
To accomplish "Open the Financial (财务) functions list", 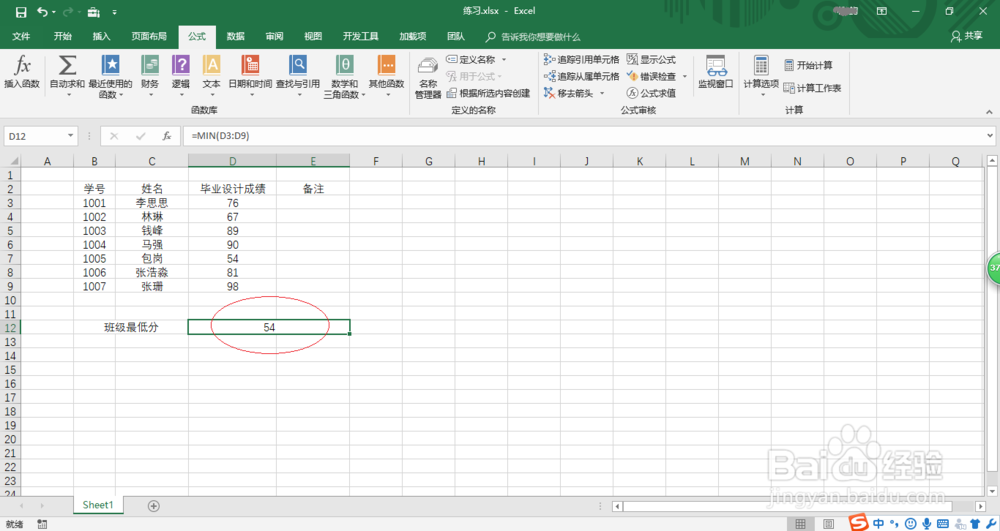I will point(150,75).
